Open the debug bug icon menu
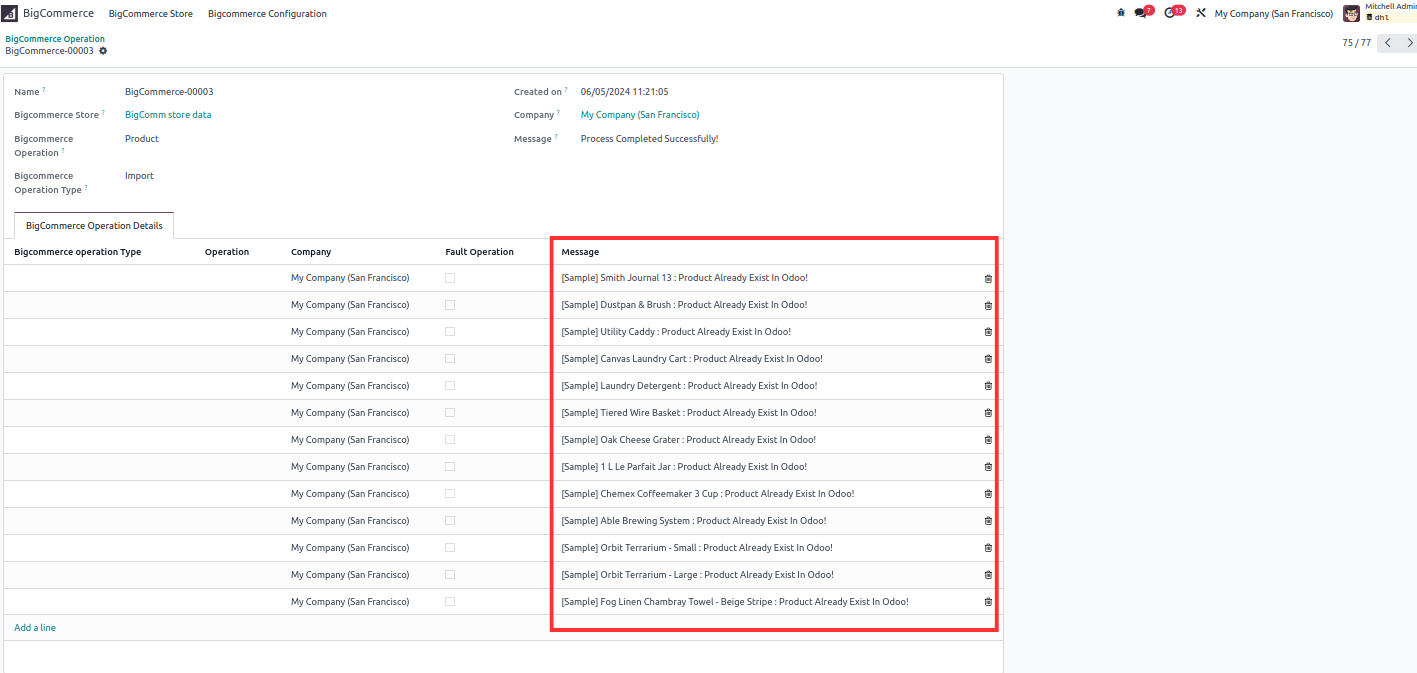 tap(1121, 13)
